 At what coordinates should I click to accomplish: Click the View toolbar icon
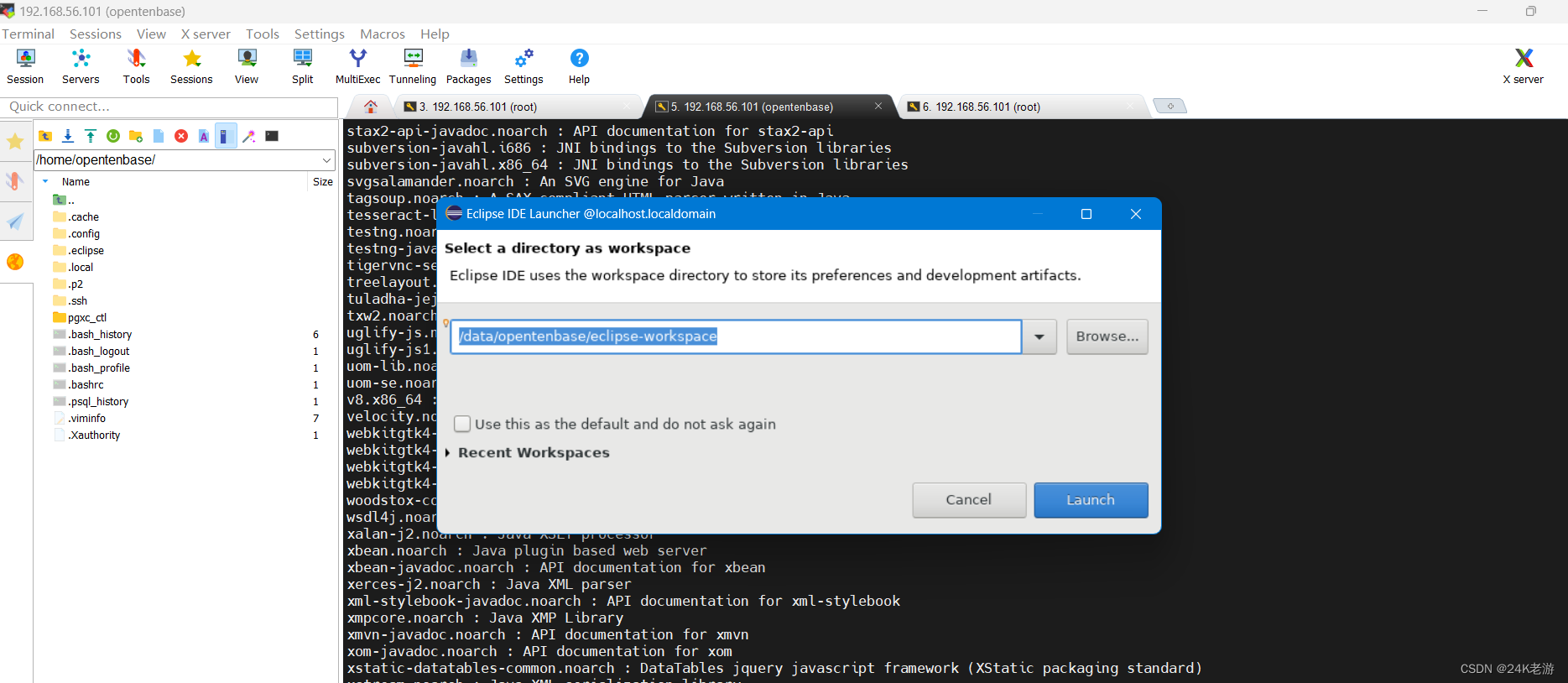coord(247,66)
